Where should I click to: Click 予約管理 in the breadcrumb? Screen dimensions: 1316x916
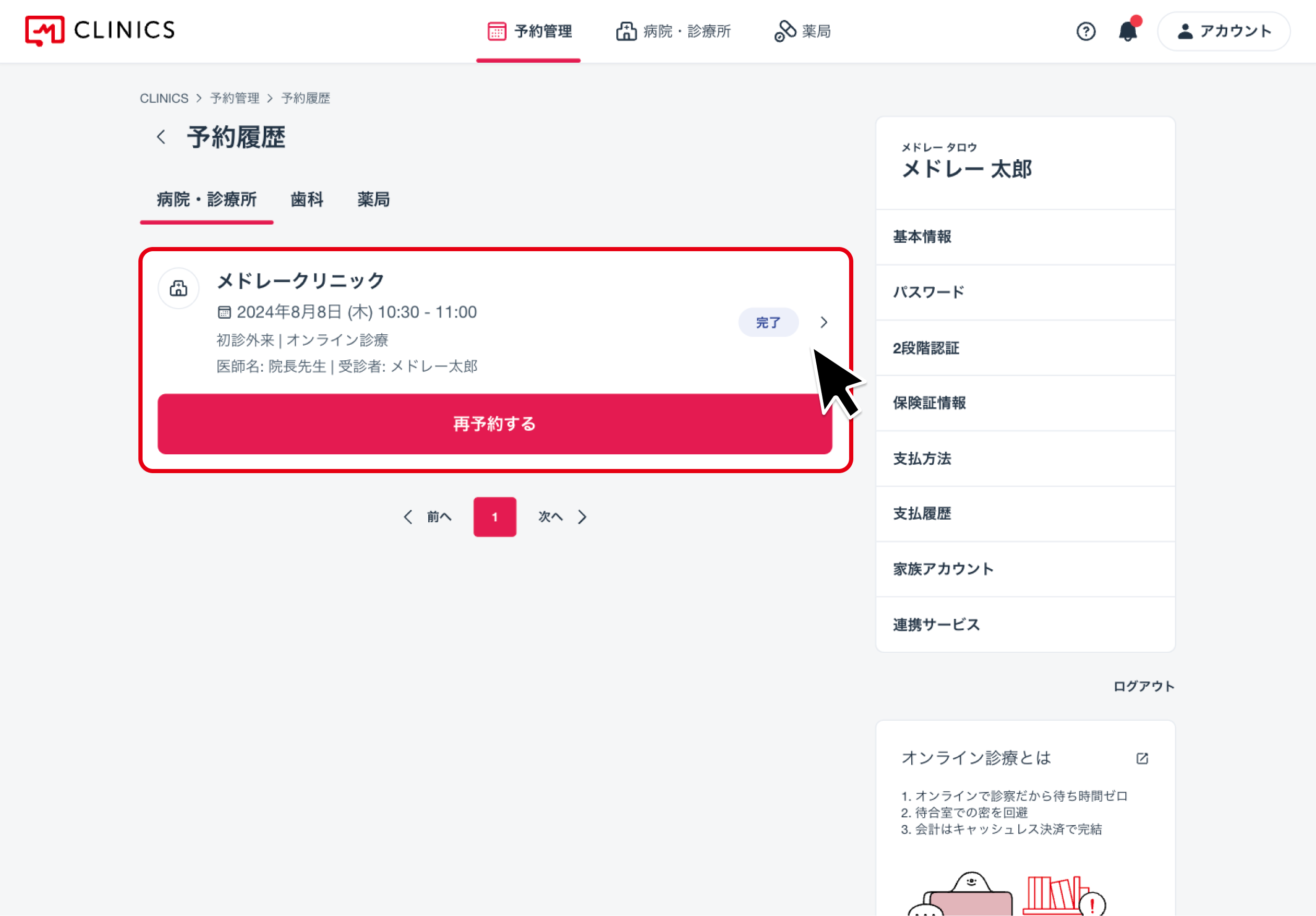pos(234,98)
